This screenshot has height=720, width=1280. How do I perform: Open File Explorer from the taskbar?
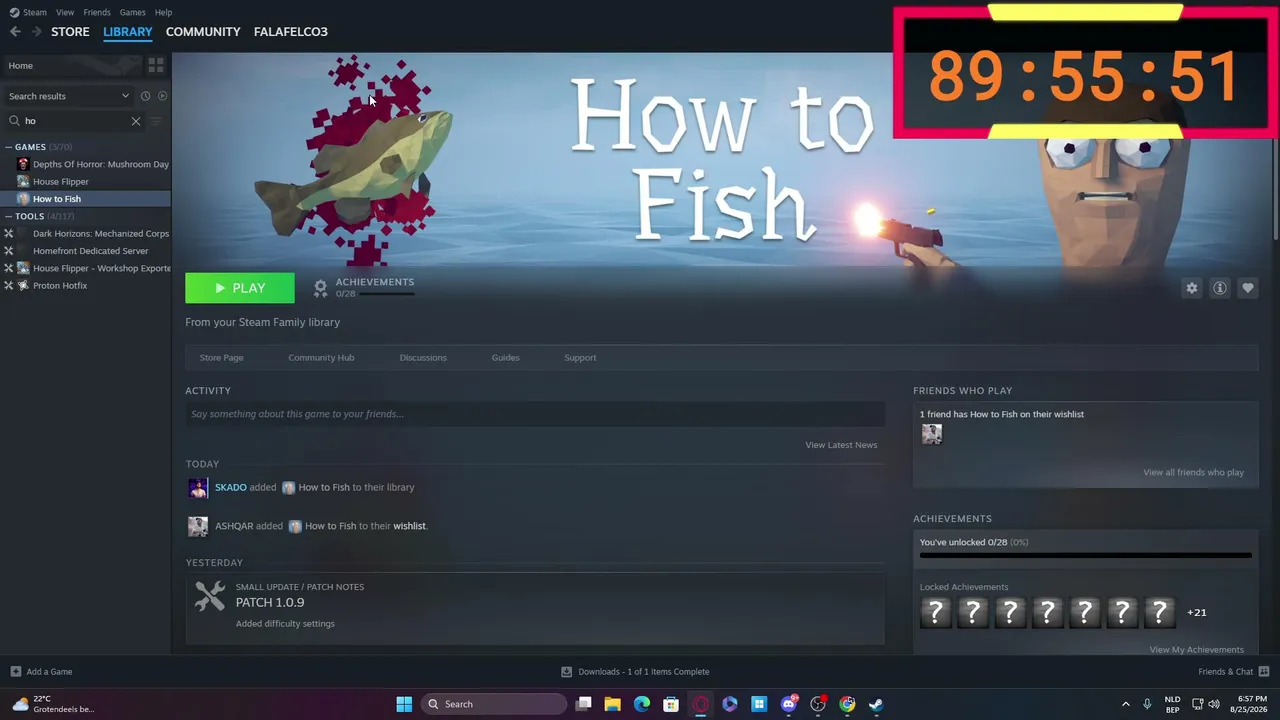tap(612, 704)
